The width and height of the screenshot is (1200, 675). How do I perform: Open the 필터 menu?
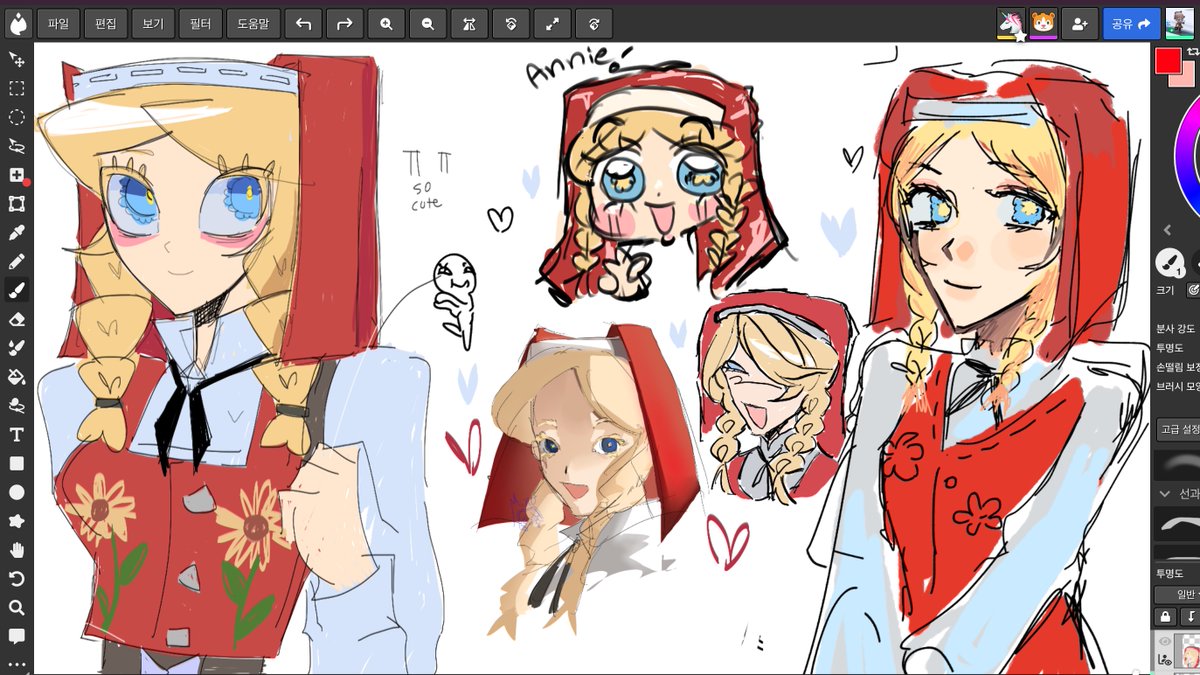coord(201,24)
